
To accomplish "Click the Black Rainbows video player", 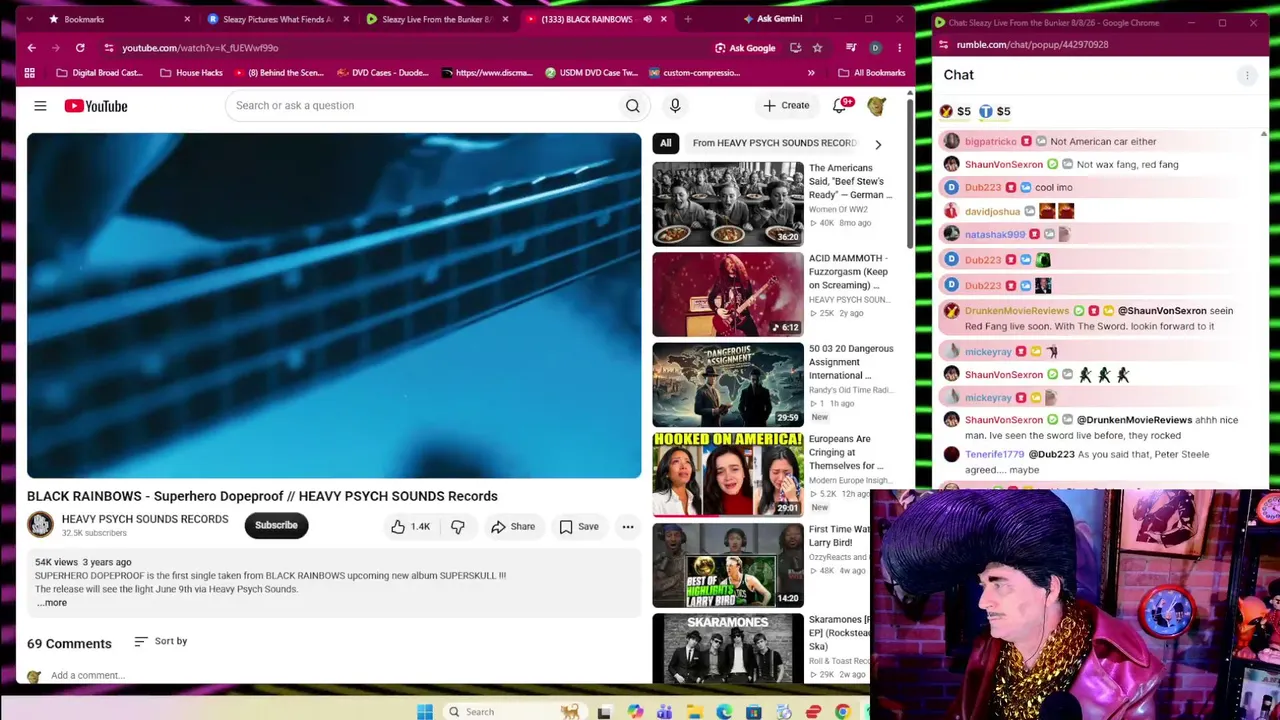I will click(334, 305).
